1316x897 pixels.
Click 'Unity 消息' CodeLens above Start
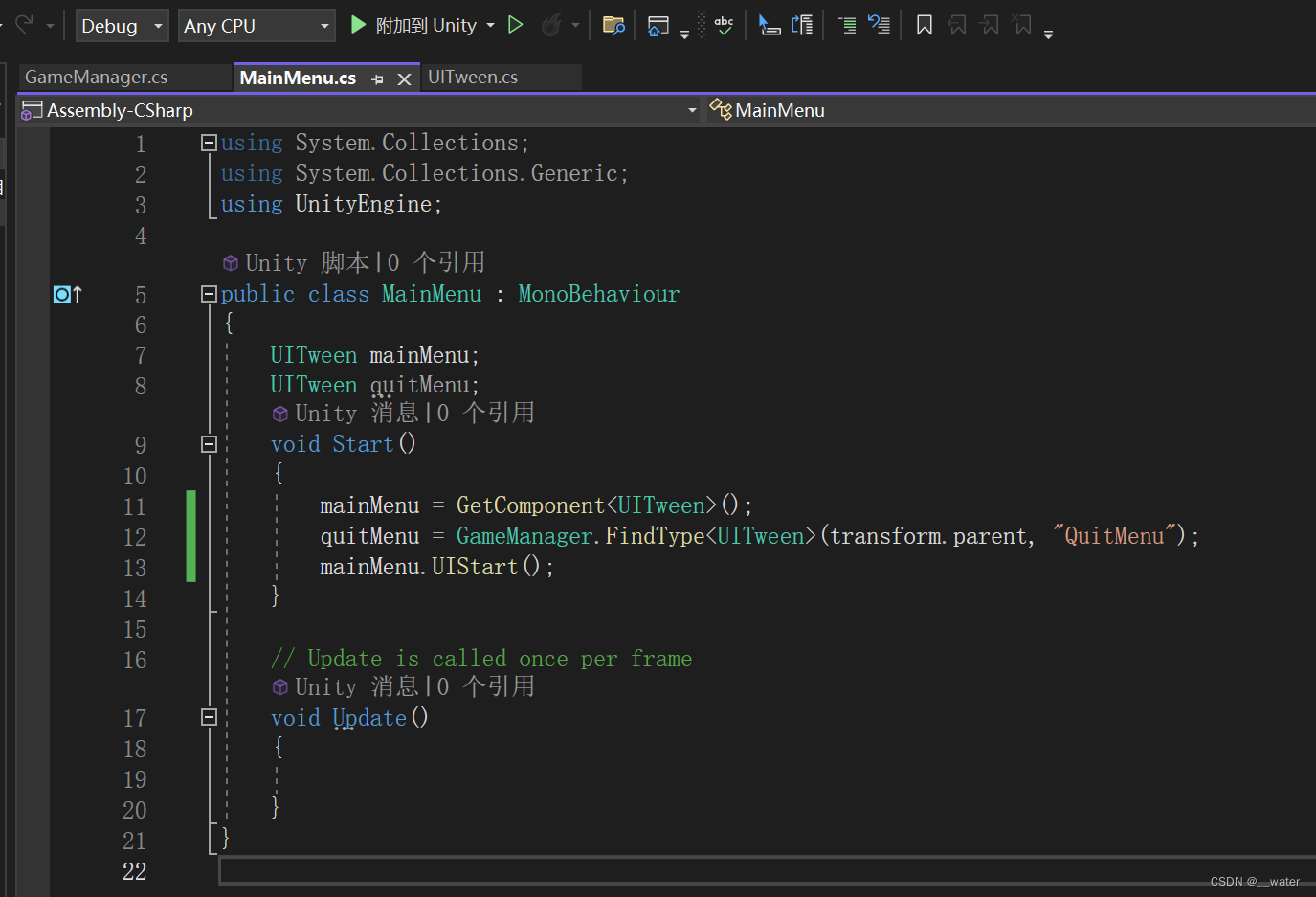tap(357, 414)
